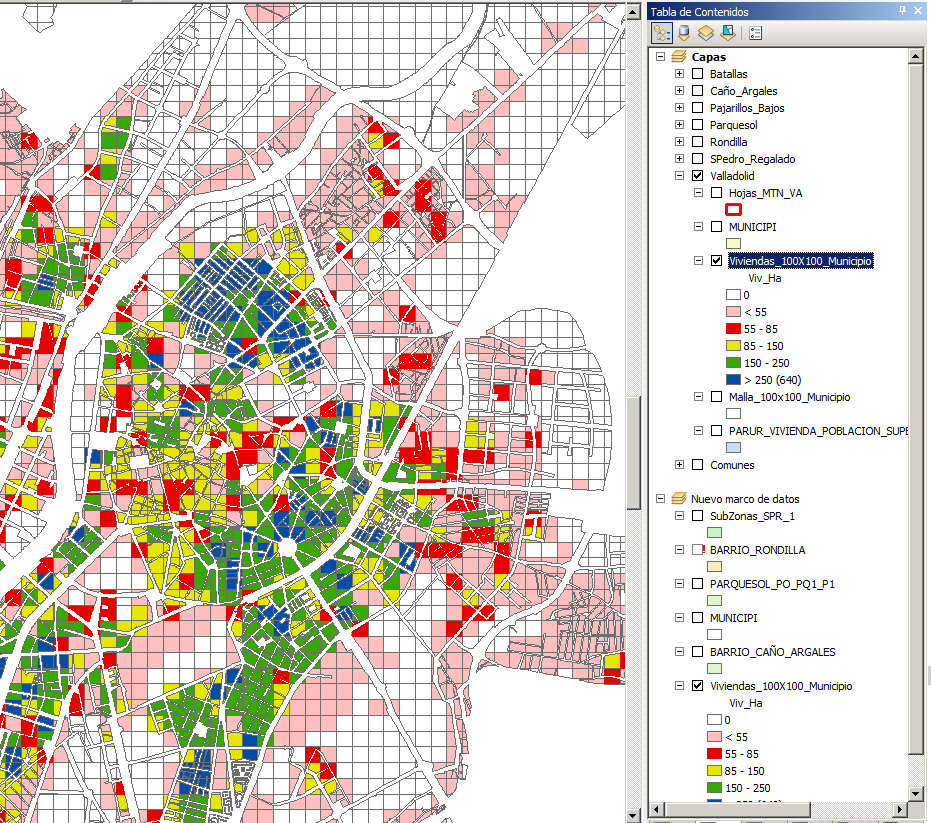The height and width of the screenshot is (823, 931).
Task: Select the highlighted Viviendas_100X100_Municipio layer name
Action: 800,261
